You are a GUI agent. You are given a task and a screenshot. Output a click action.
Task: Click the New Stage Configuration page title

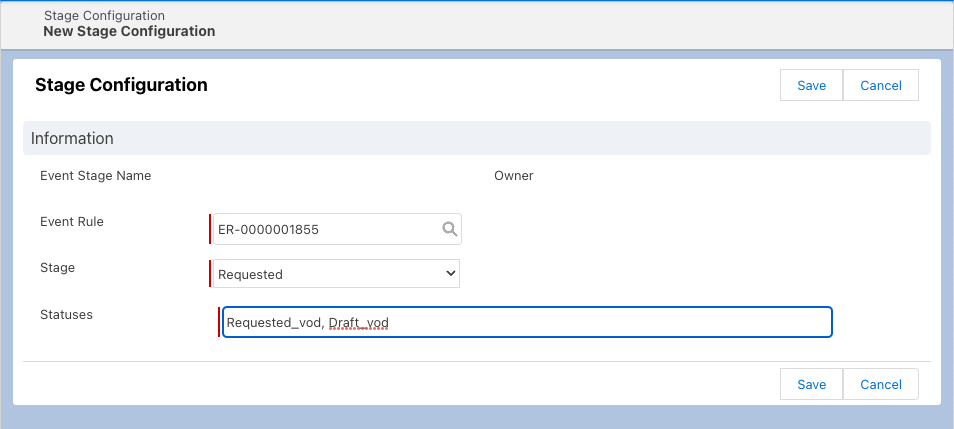pos(129,31)
